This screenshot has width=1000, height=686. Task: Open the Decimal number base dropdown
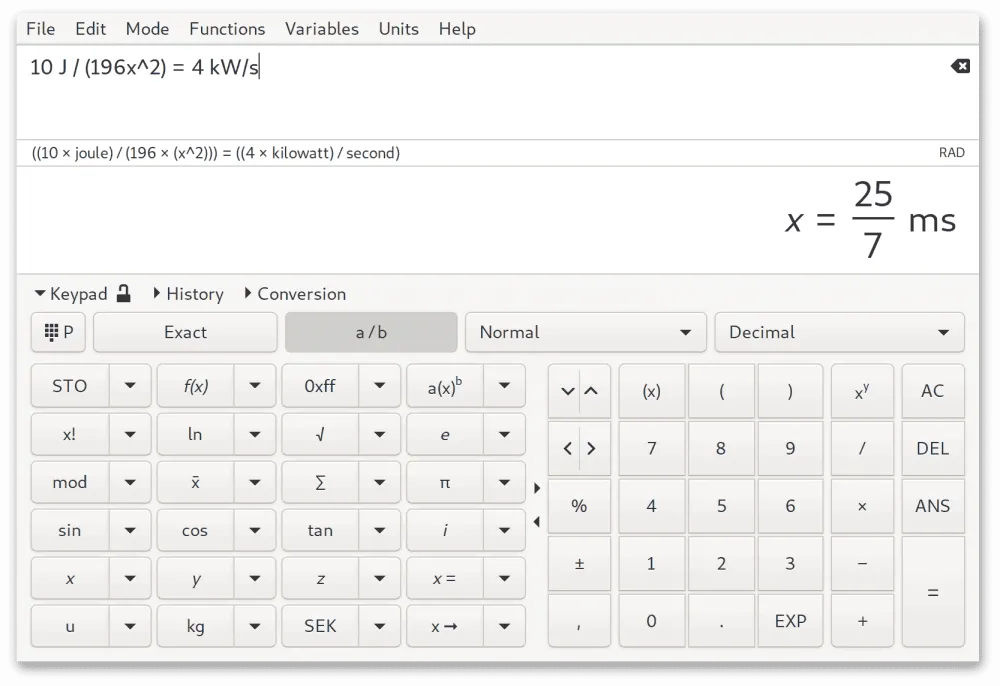839,332
